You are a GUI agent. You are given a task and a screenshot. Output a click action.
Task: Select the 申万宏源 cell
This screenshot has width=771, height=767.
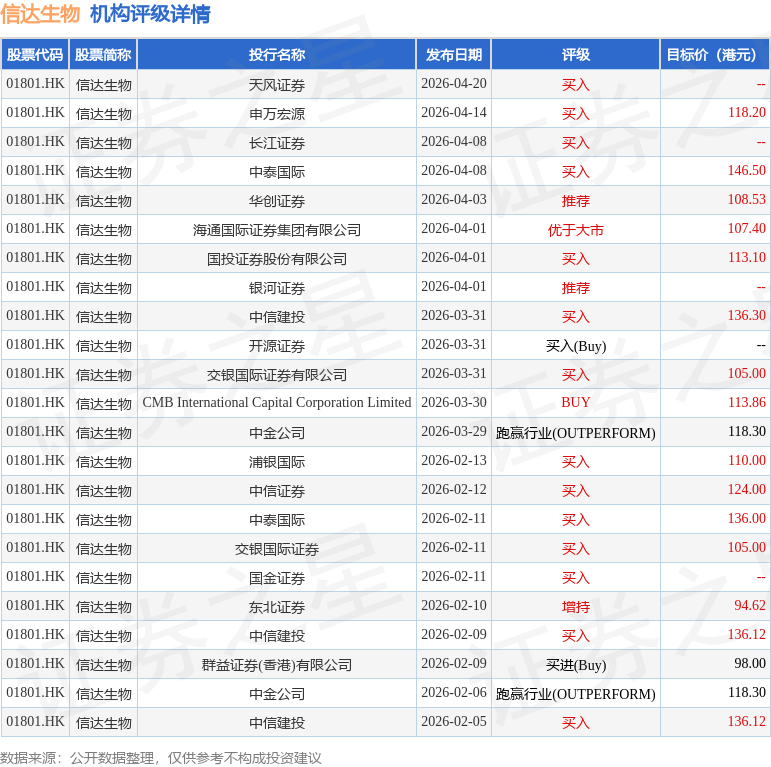(x=277, y=114)
